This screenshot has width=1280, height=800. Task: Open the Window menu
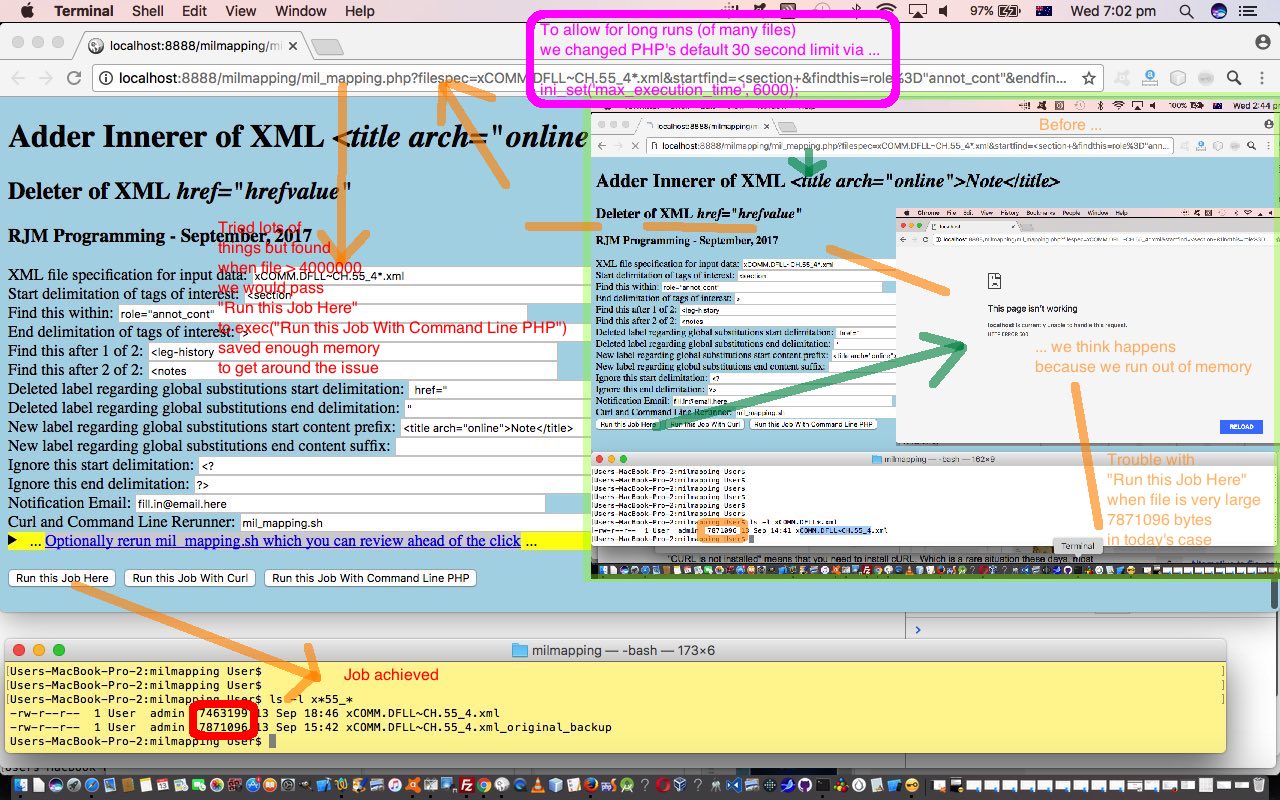click(x=301, y=11)
